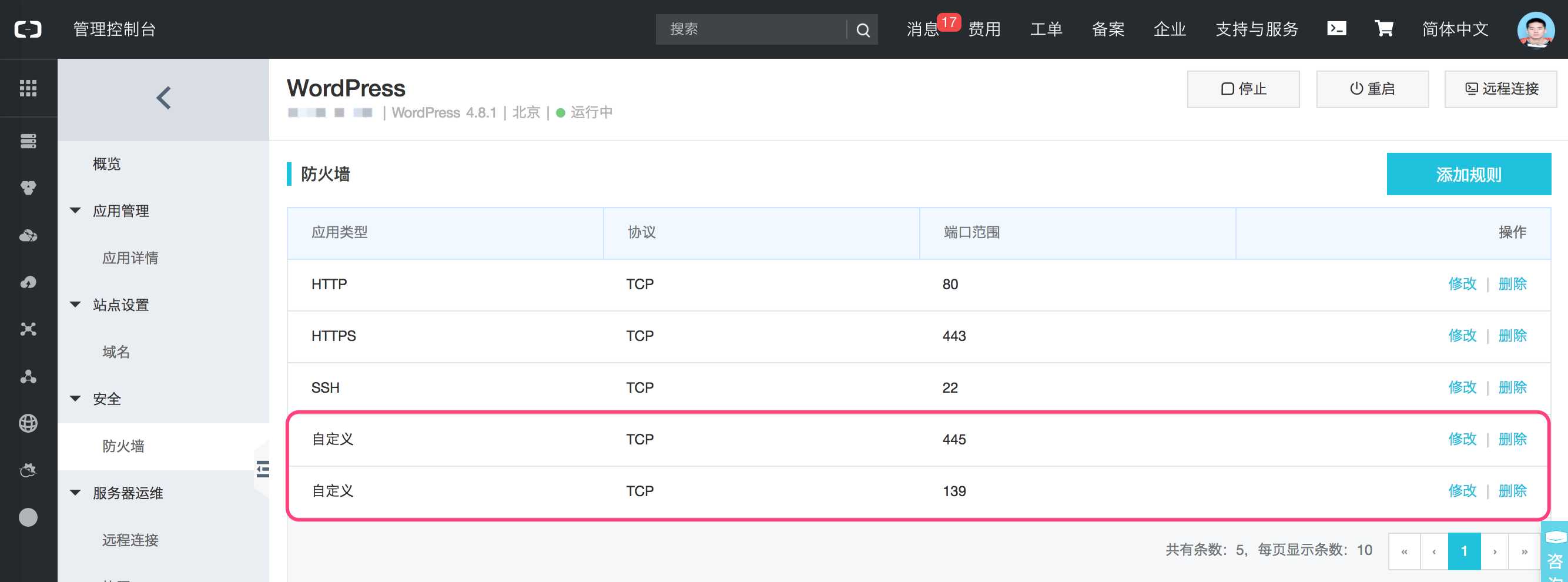Click the cloud upload icon in sidebar
This screenshot has width=1568, height=582.
(28, 283)
